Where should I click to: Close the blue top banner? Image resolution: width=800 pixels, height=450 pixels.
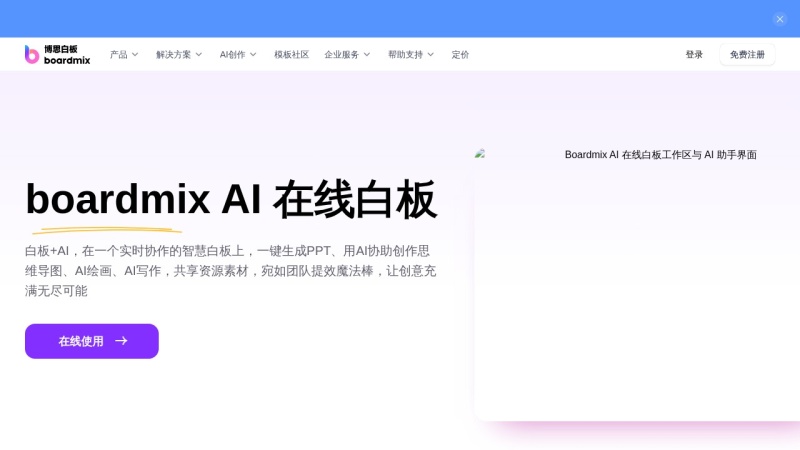(780, 19)
